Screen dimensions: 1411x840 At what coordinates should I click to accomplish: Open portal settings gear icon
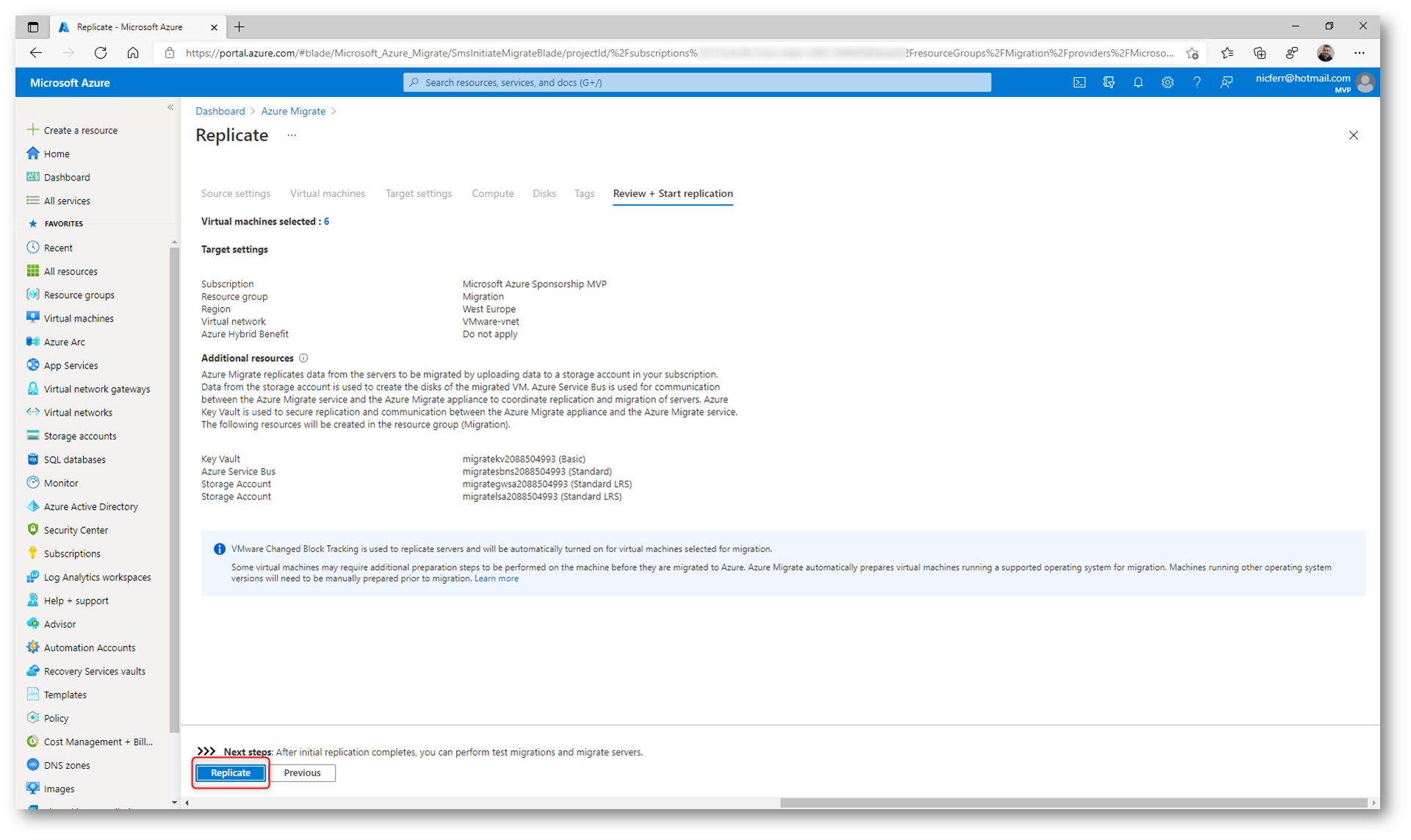pos(1167,83)
